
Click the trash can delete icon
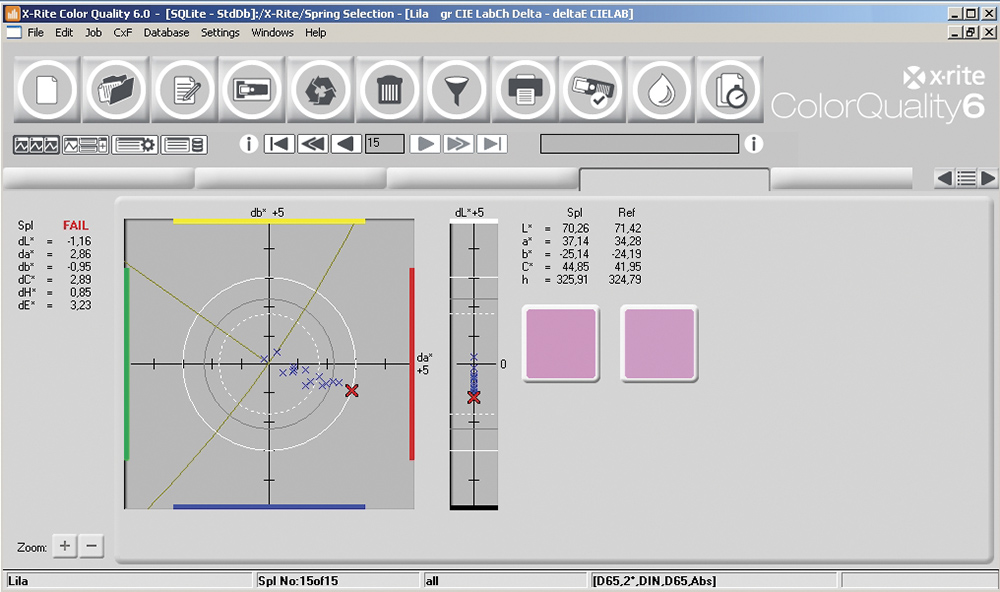[x=389, y=91]
